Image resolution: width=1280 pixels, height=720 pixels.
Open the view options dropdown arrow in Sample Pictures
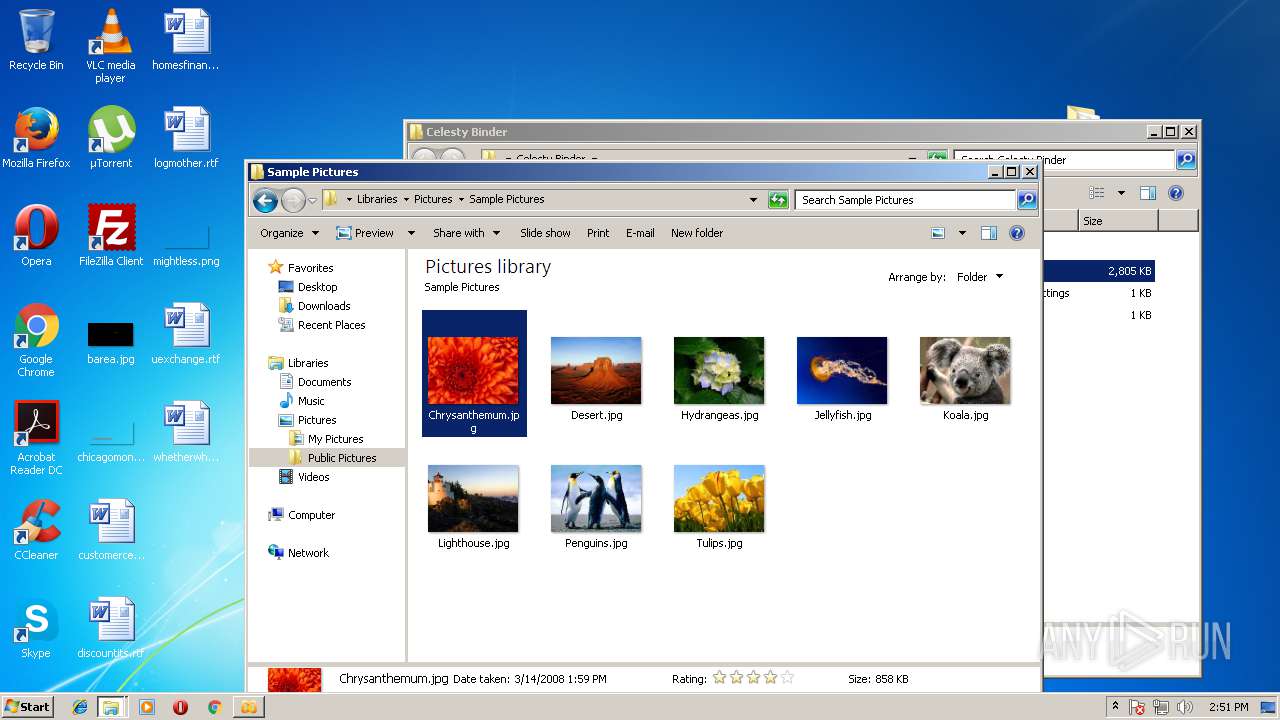tap(962, 233)
